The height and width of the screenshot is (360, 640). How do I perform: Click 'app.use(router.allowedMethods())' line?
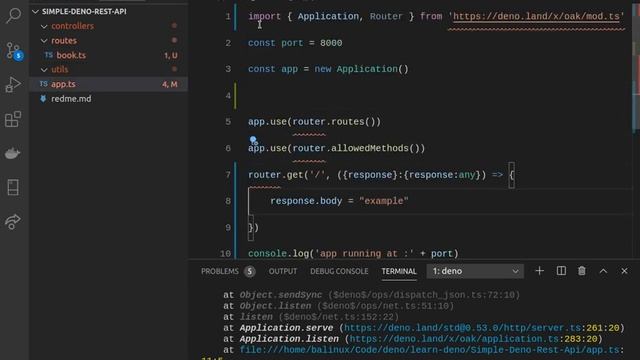point(336,148)
